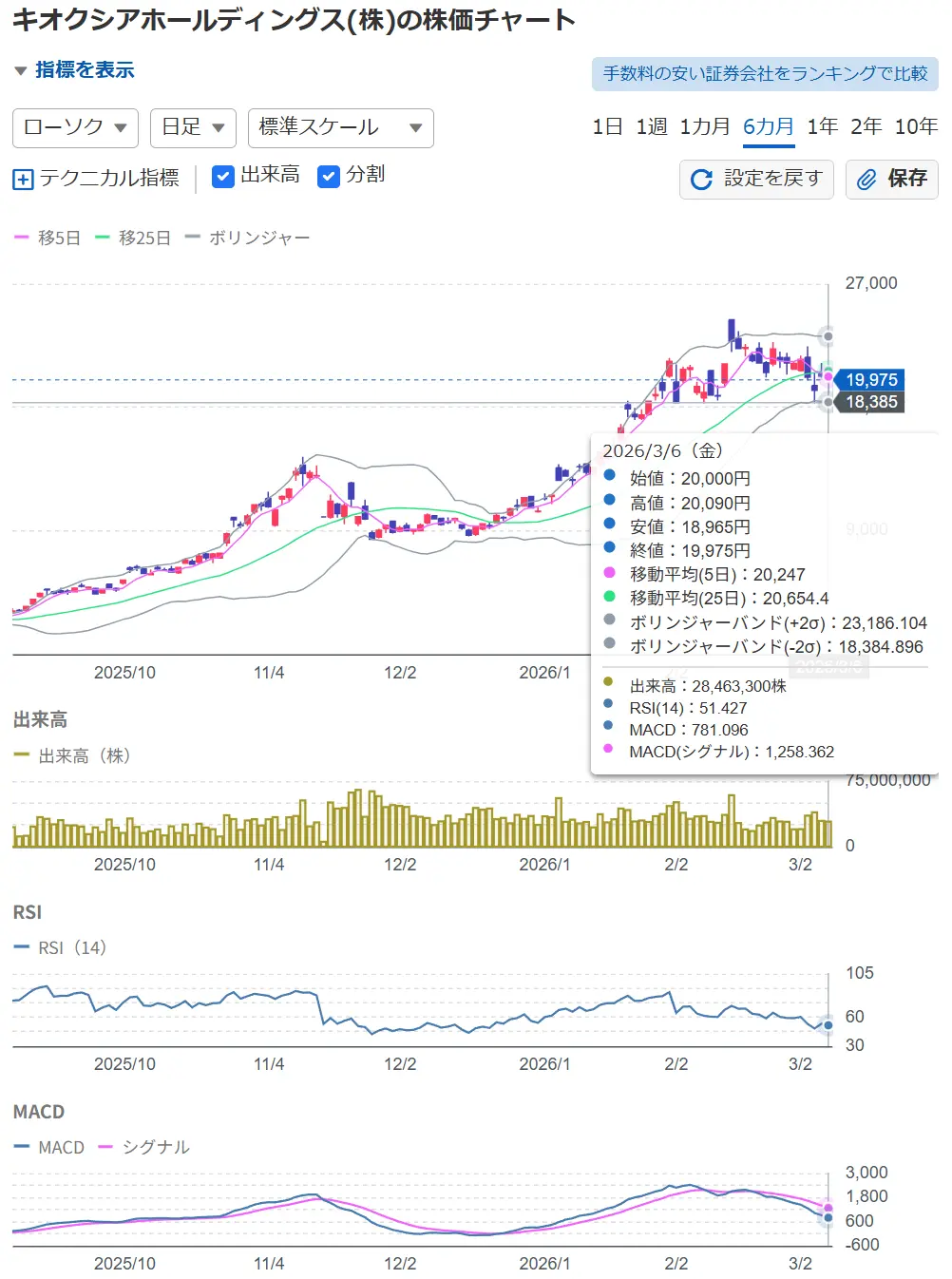Select the 1日 period tab
This screenshot has width=952, height=1279.
(607, 126)
